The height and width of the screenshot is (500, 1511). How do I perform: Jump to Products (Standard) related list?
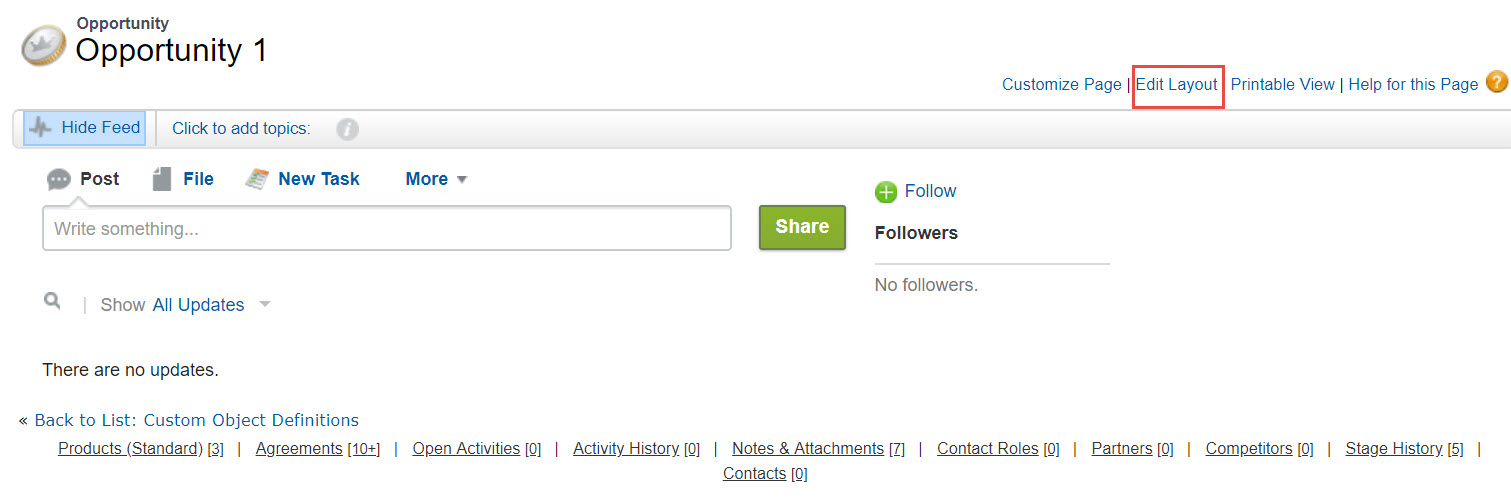(130, 449)
